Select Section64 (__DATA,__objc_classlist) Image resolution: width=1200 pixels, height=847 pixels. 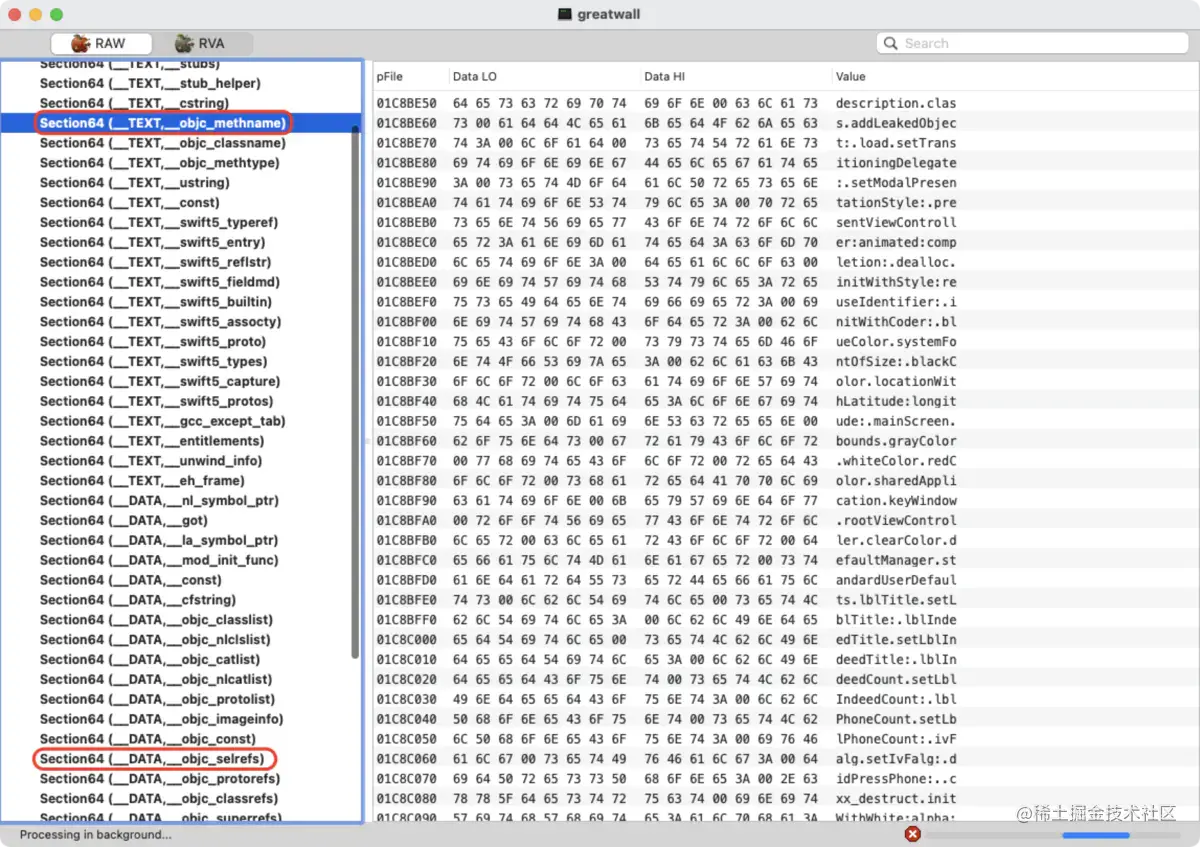point(156,620)
